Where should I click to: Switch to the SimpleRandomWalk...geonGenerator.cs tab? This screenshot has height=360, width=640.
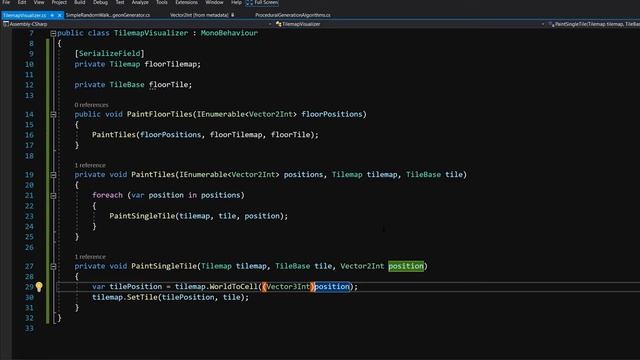pos(108,15)
